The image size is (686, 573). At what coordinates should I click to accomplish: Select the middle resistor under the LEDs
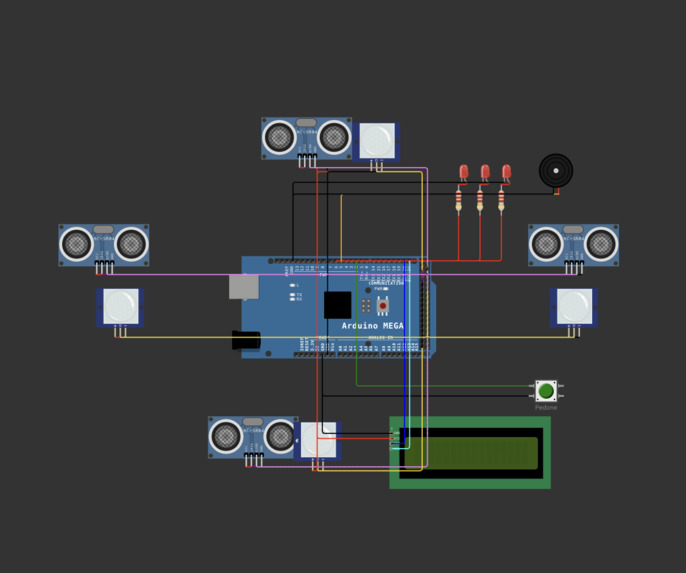point(480,201)
